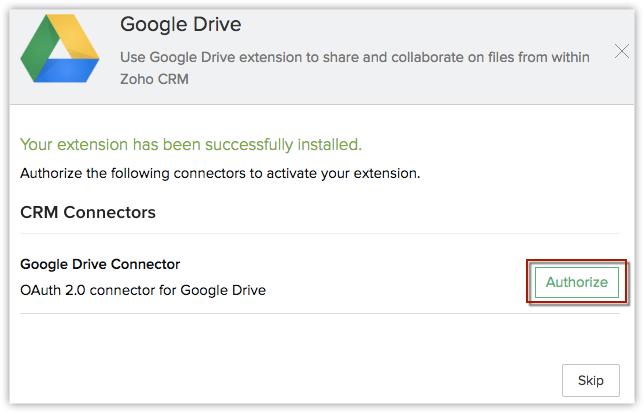Click the word "Your extension" in success message
Viewport: 644px width, 413px height.
tap(68, 144)
